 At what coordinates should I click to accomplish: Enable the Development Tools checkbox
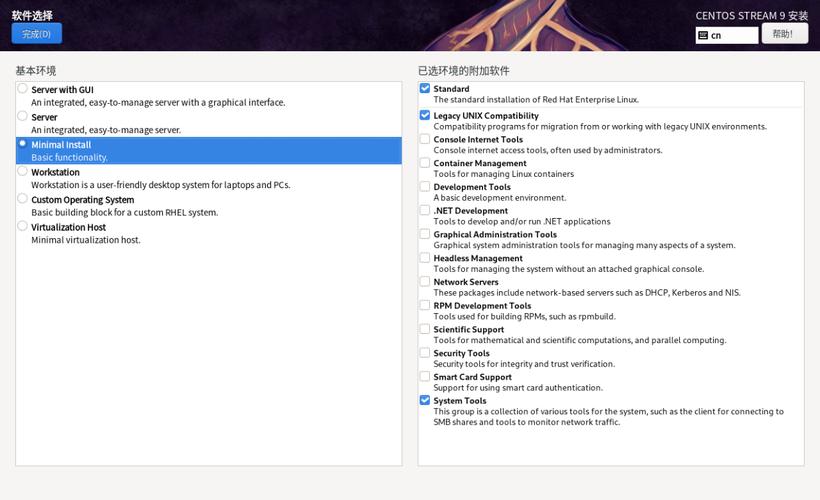coord(425,187)
